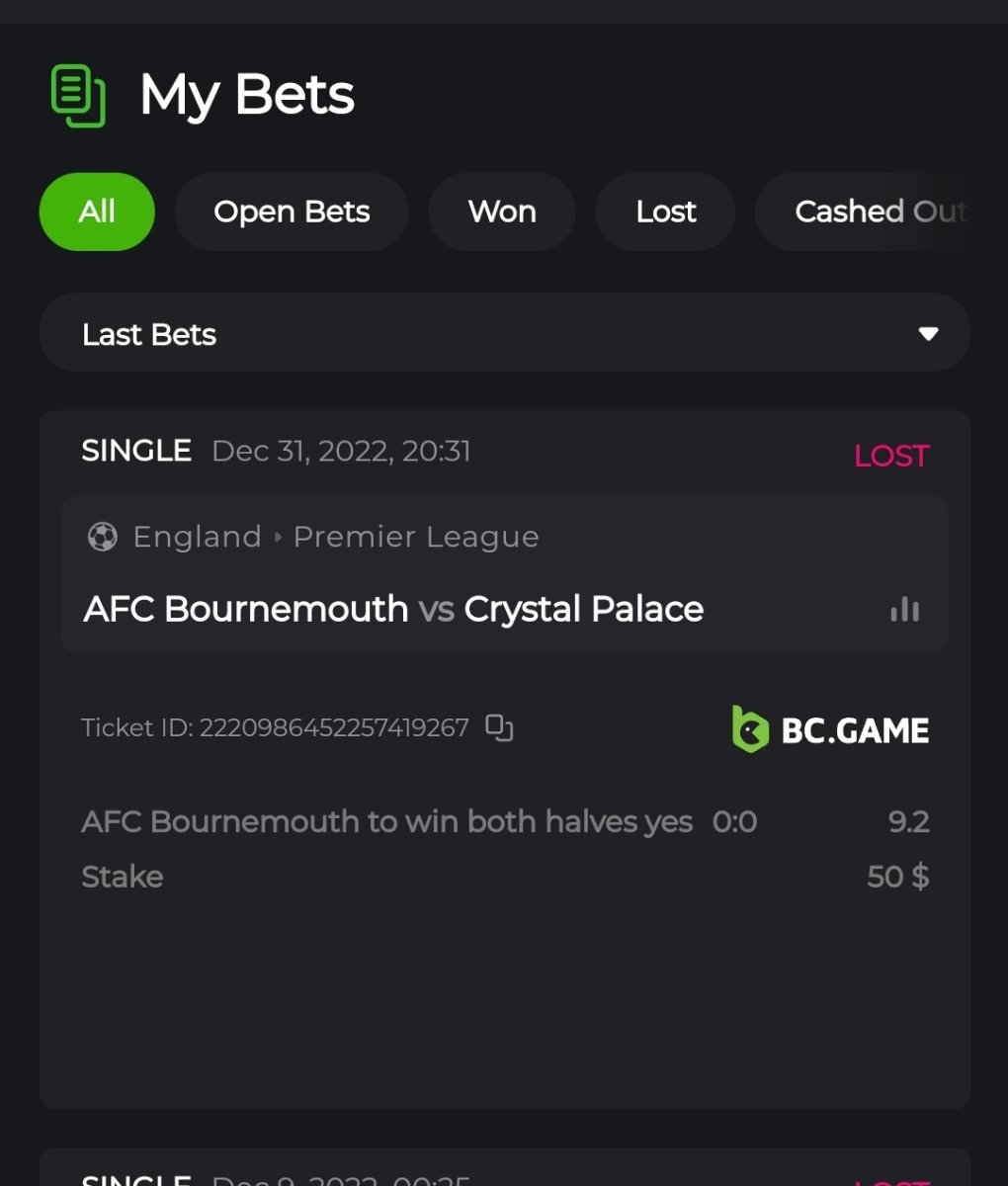Screen dimensions: 1008x1186
Task: Open match statistics bar chart icon
Action: [x=904, y=610]
